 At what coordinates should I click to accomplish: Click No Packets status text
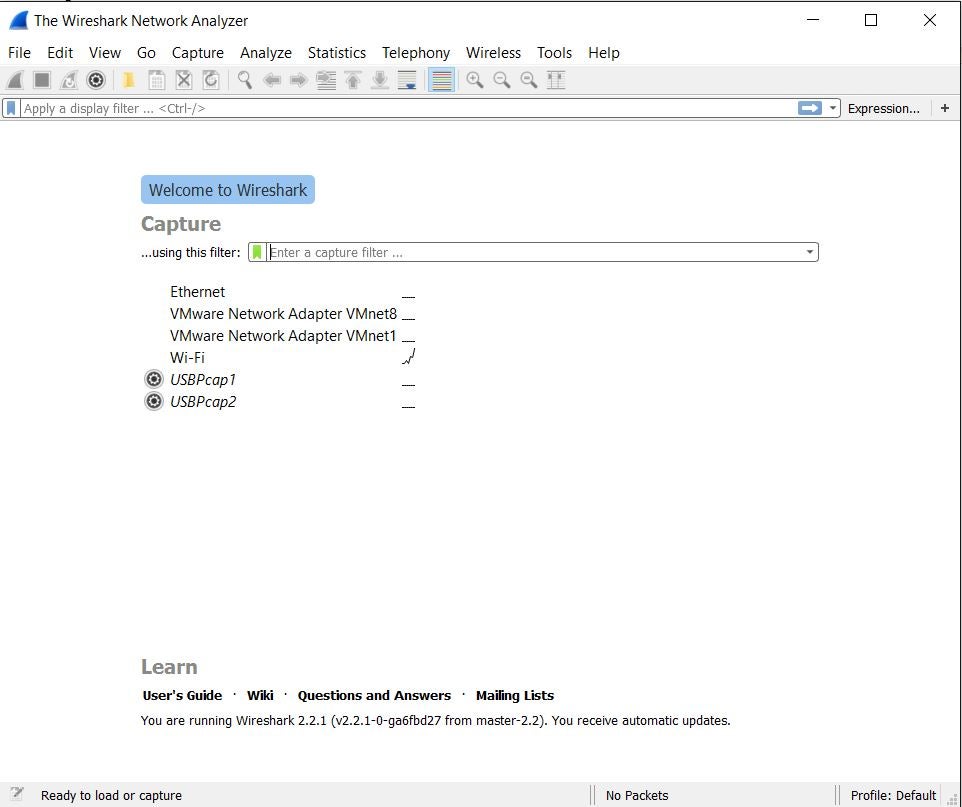click(637, 796)
